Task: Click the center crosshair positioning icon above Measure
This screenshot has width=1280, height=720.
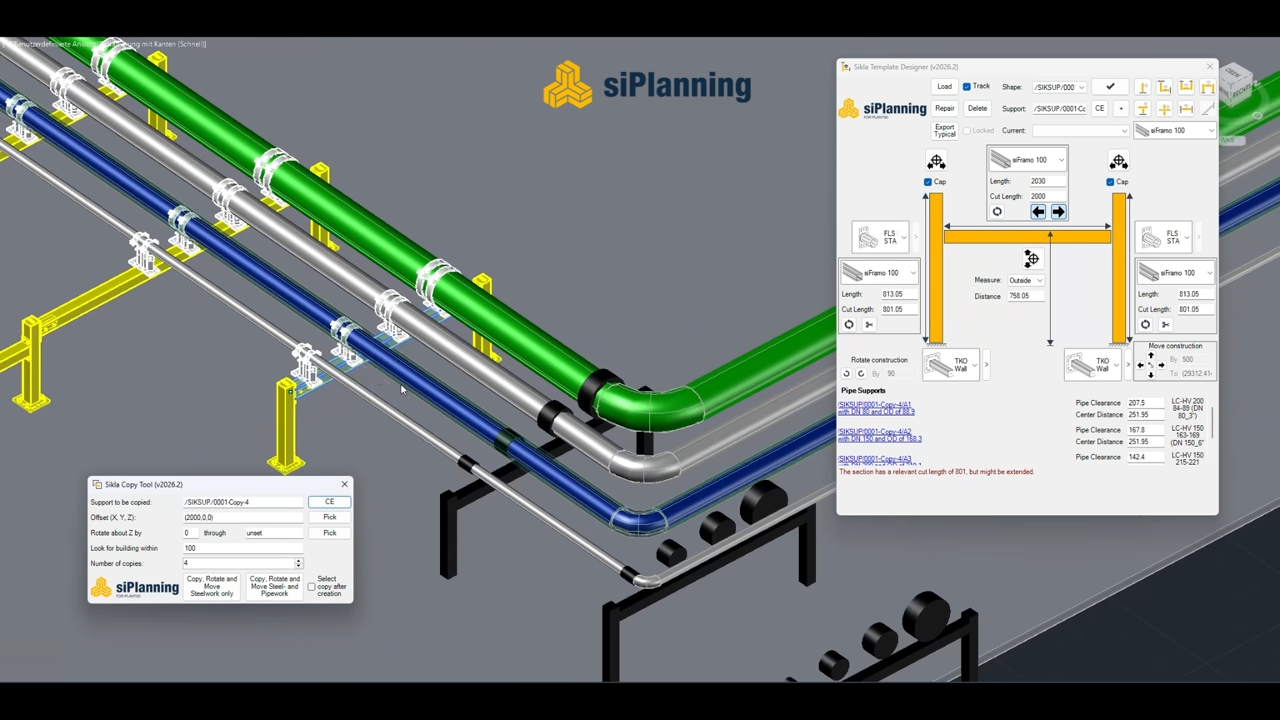Action: pyautogui.click(x=1032, y=259)
